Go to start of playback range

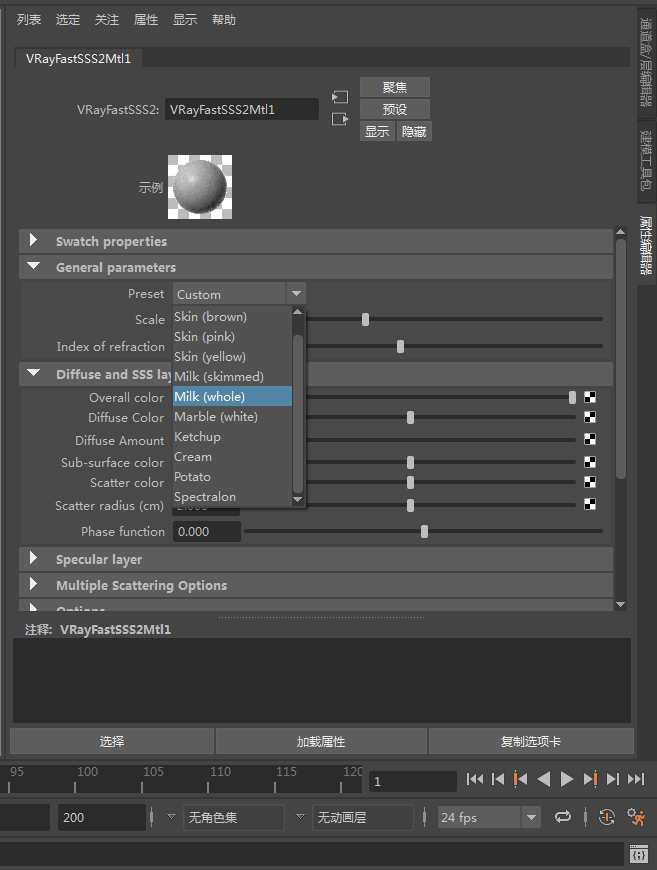pos(474,779)
